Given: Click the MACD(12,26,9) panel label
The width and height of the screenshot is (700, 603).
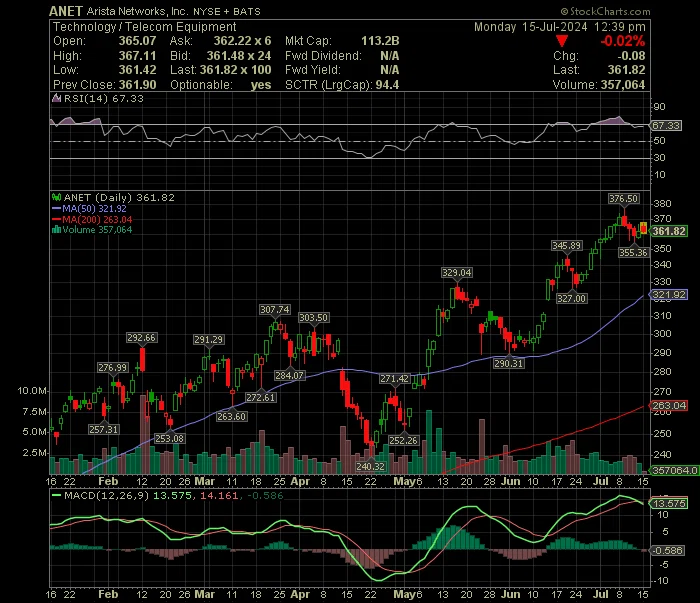Looking at the screenshot, I should coord(107,495).
